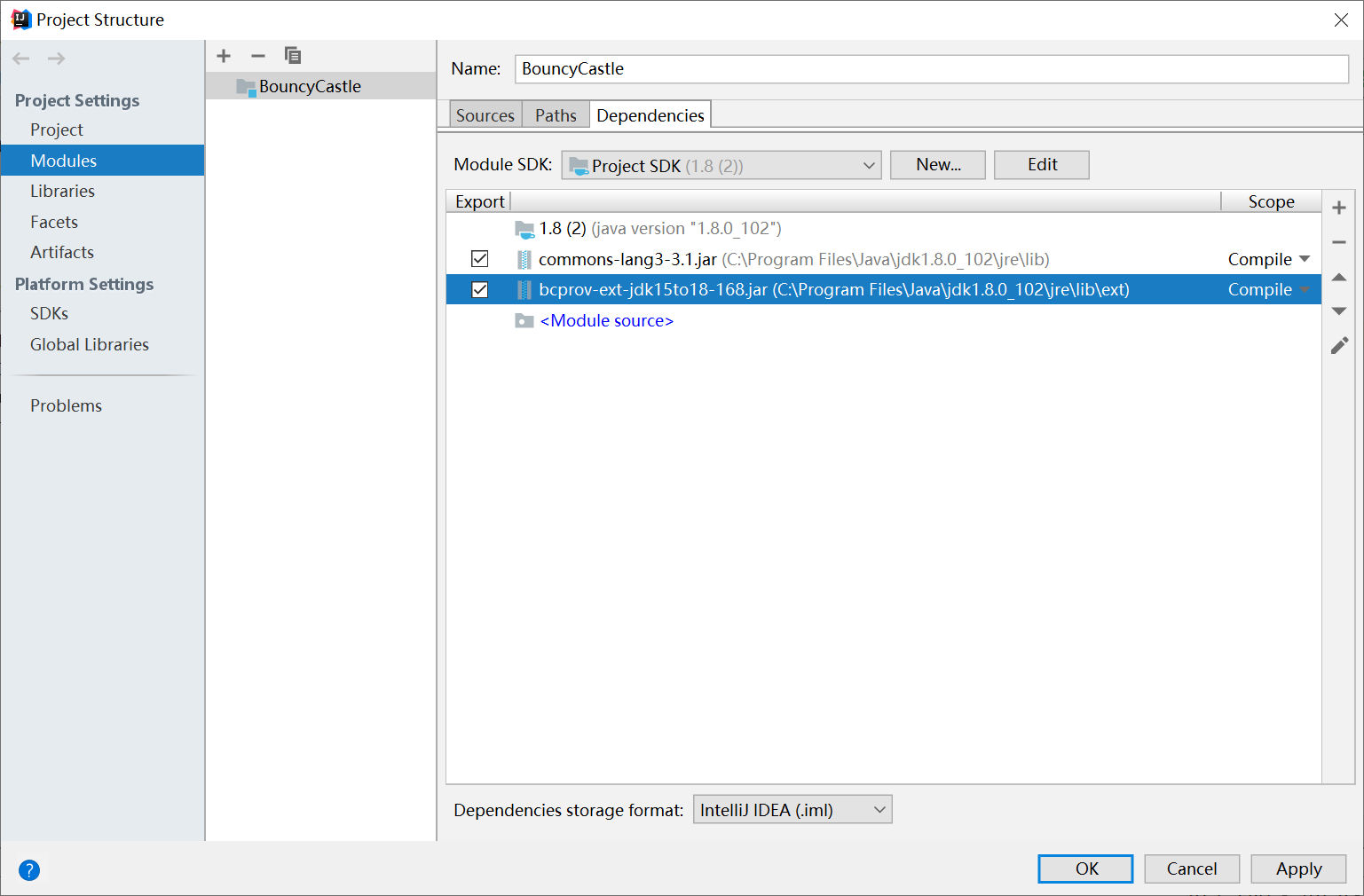Image resolution: width=1364 pixels, height=896 pixels.
Task: Open Module SDK dropdown
Action: (x=721, y=165)
